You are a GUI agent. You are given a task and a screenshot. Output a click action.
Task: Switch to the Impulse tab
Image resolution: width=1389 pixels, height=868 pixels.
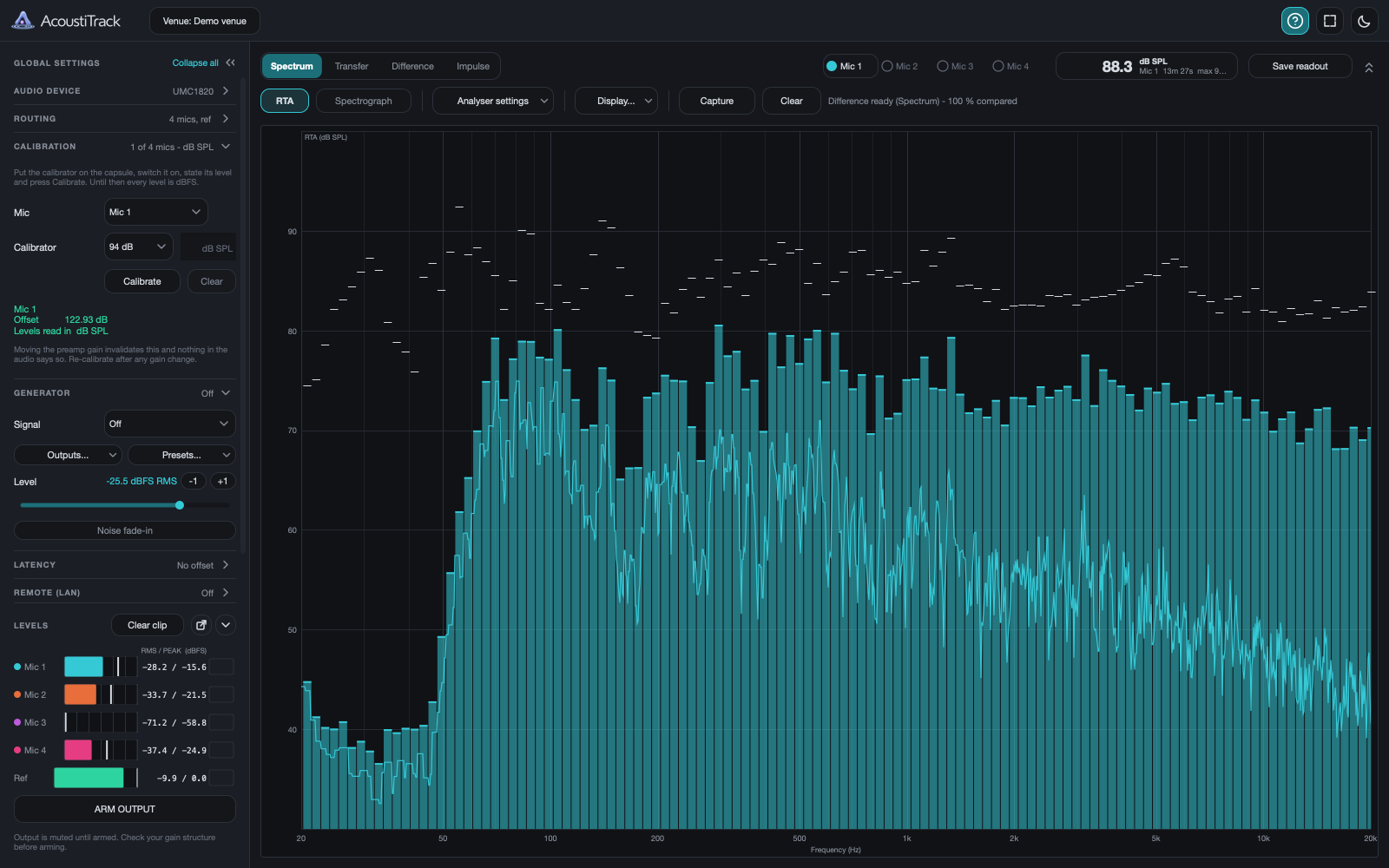473,66
